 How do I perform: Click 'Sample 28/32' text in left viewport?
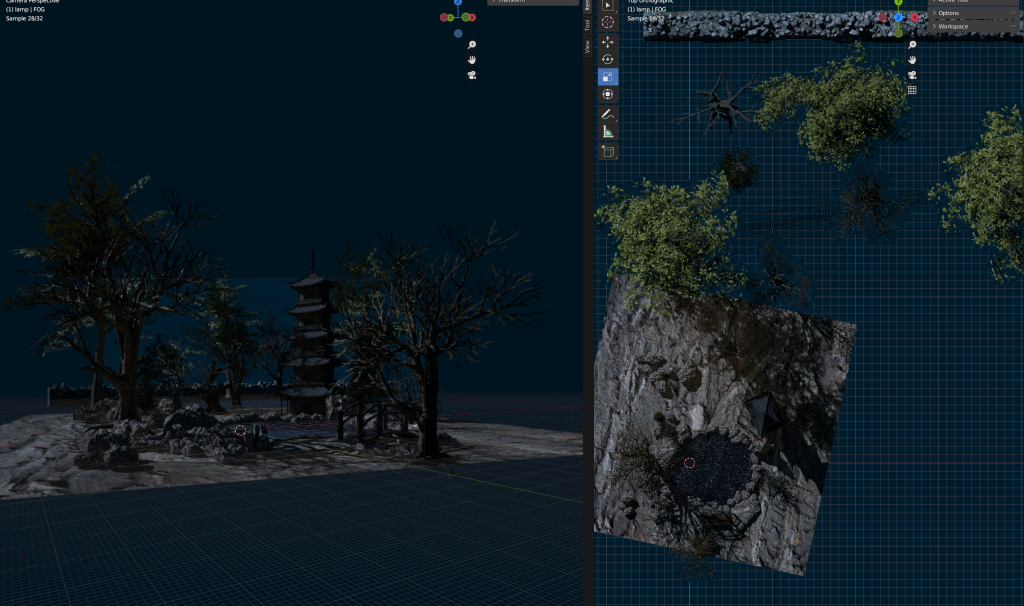click(x=24, y=19)
